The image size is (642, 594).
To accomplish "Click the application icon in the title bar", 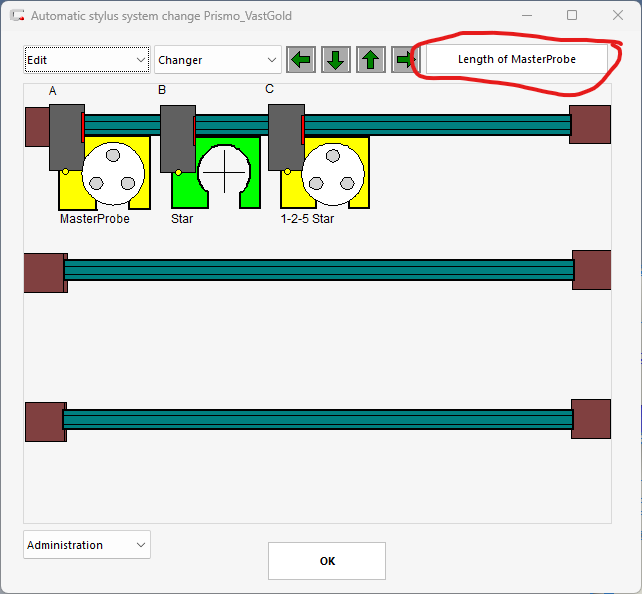I will pyautogui.click(x=17, y=16).
